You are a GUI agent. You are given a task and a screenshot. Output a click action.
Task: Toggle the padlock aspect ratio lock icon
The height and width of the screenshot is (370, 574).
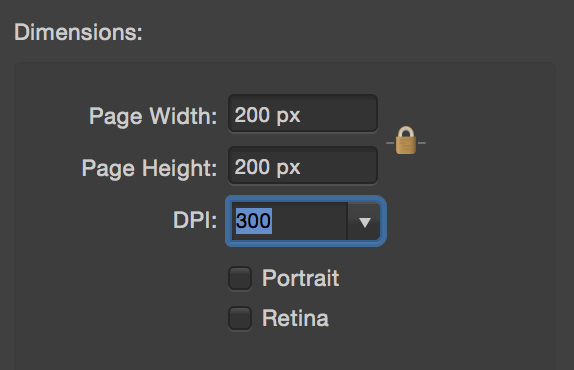406,141
